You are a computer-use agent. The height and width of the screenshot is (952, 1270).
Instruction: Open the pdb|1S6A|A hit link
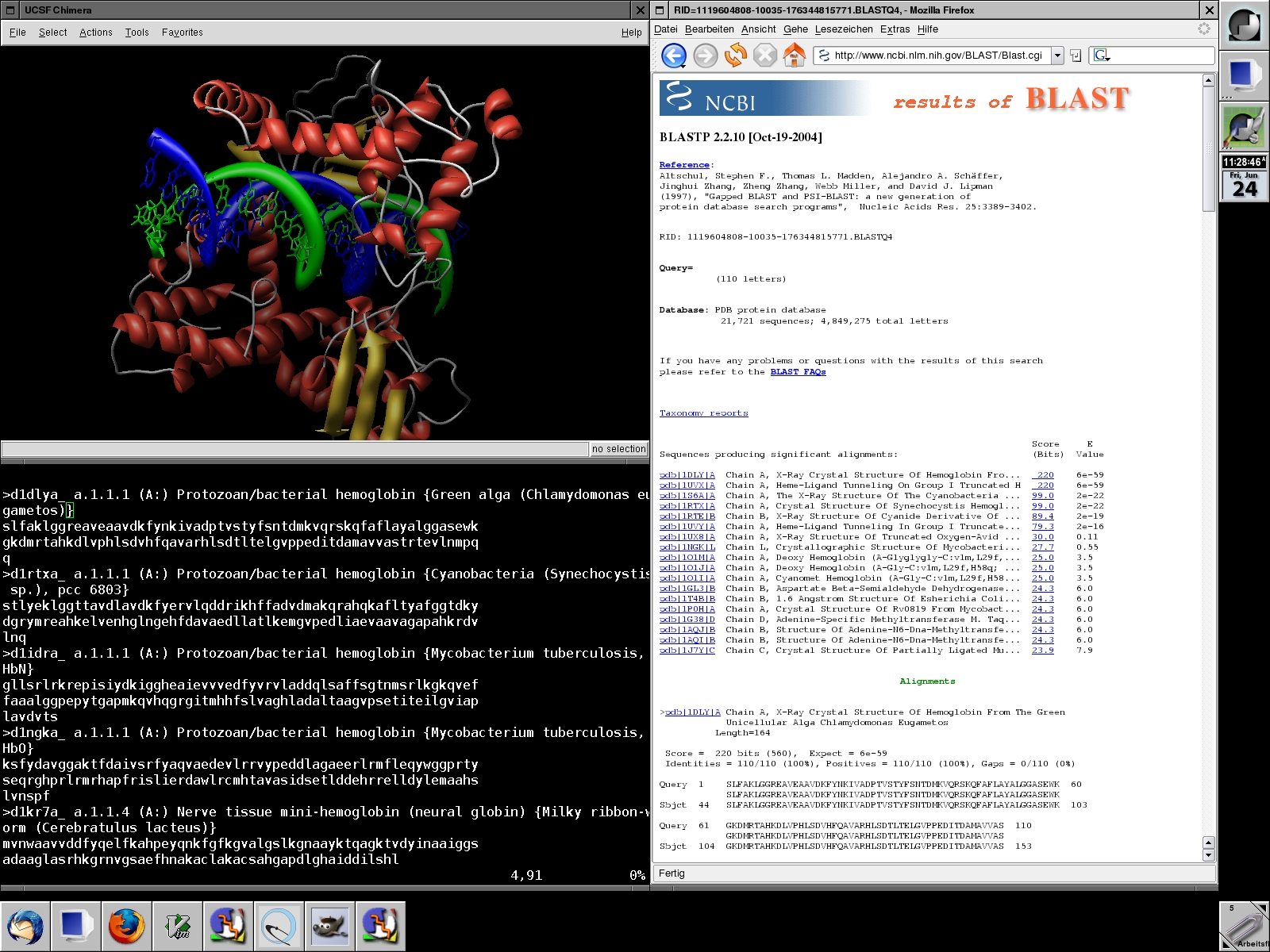click(x=687, y=496)
